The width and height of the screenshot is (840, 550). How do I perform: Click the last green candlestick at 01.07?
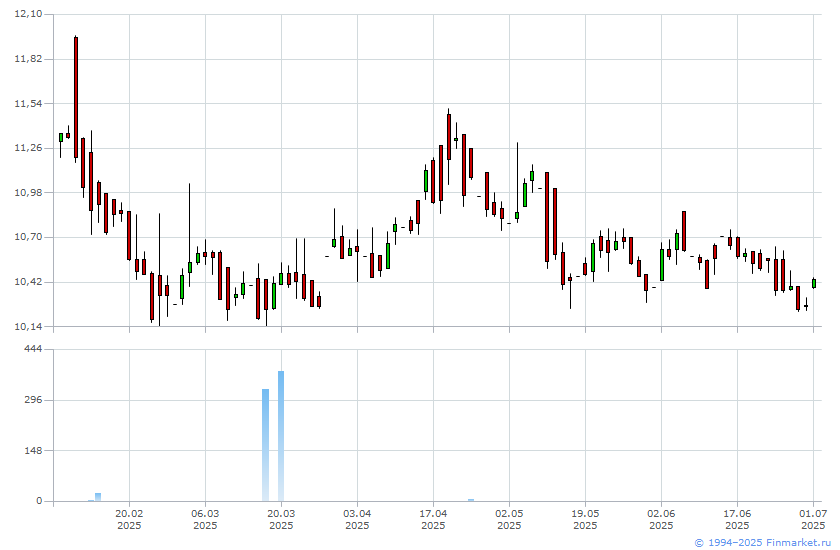pos(814,283)
